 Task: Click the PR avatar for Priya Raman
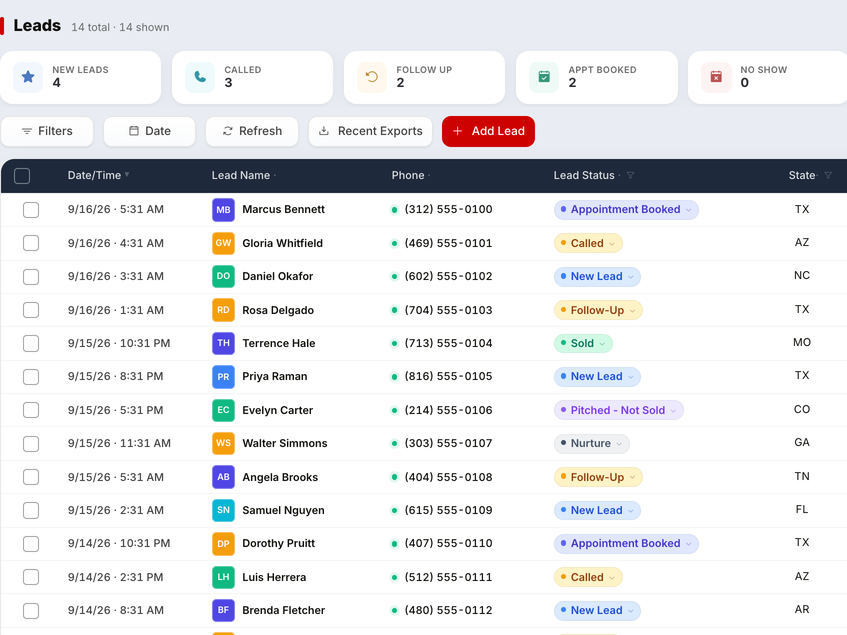[223, 376]
